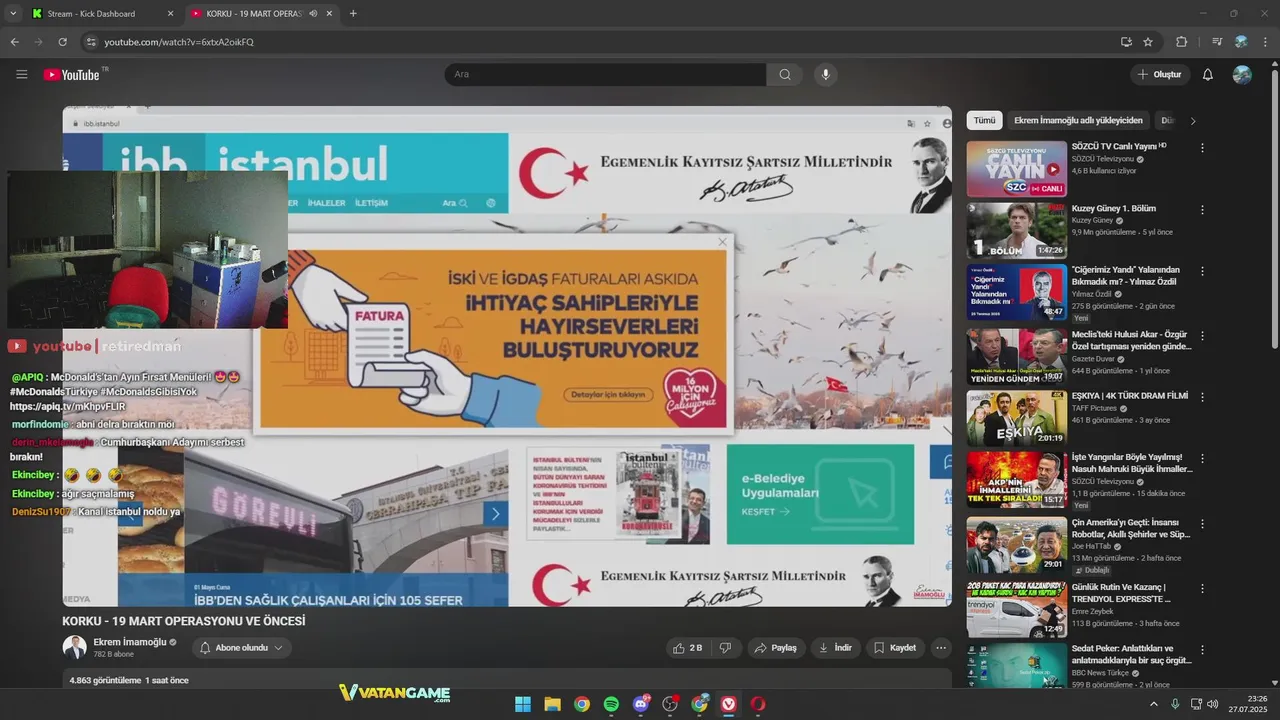Click the YouTube search input field

(605, 74)
